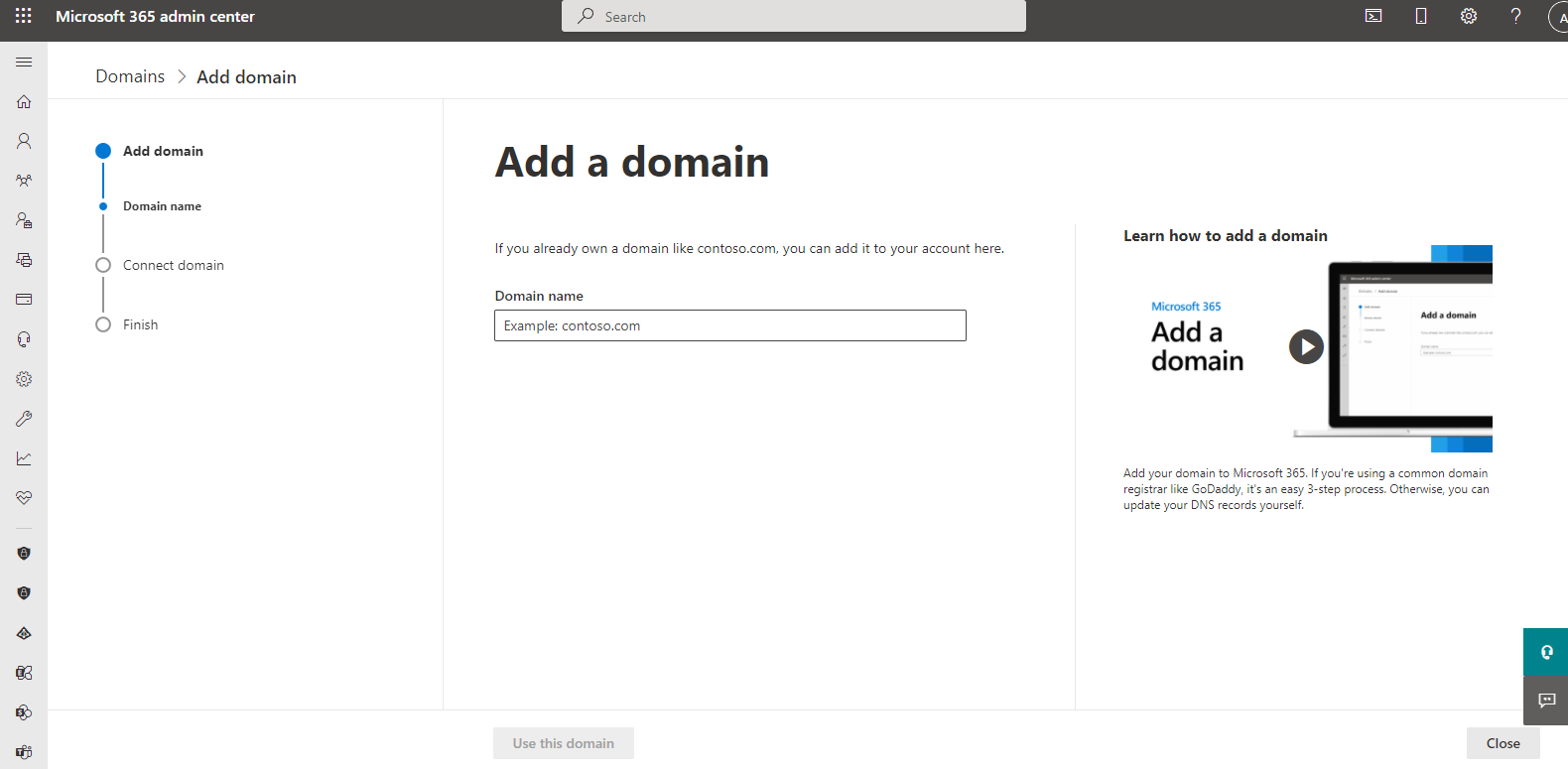The height and width of the screenshot is (769, 1568).
Task: Open Roles sidebar icon
Action: click(24, 220)
